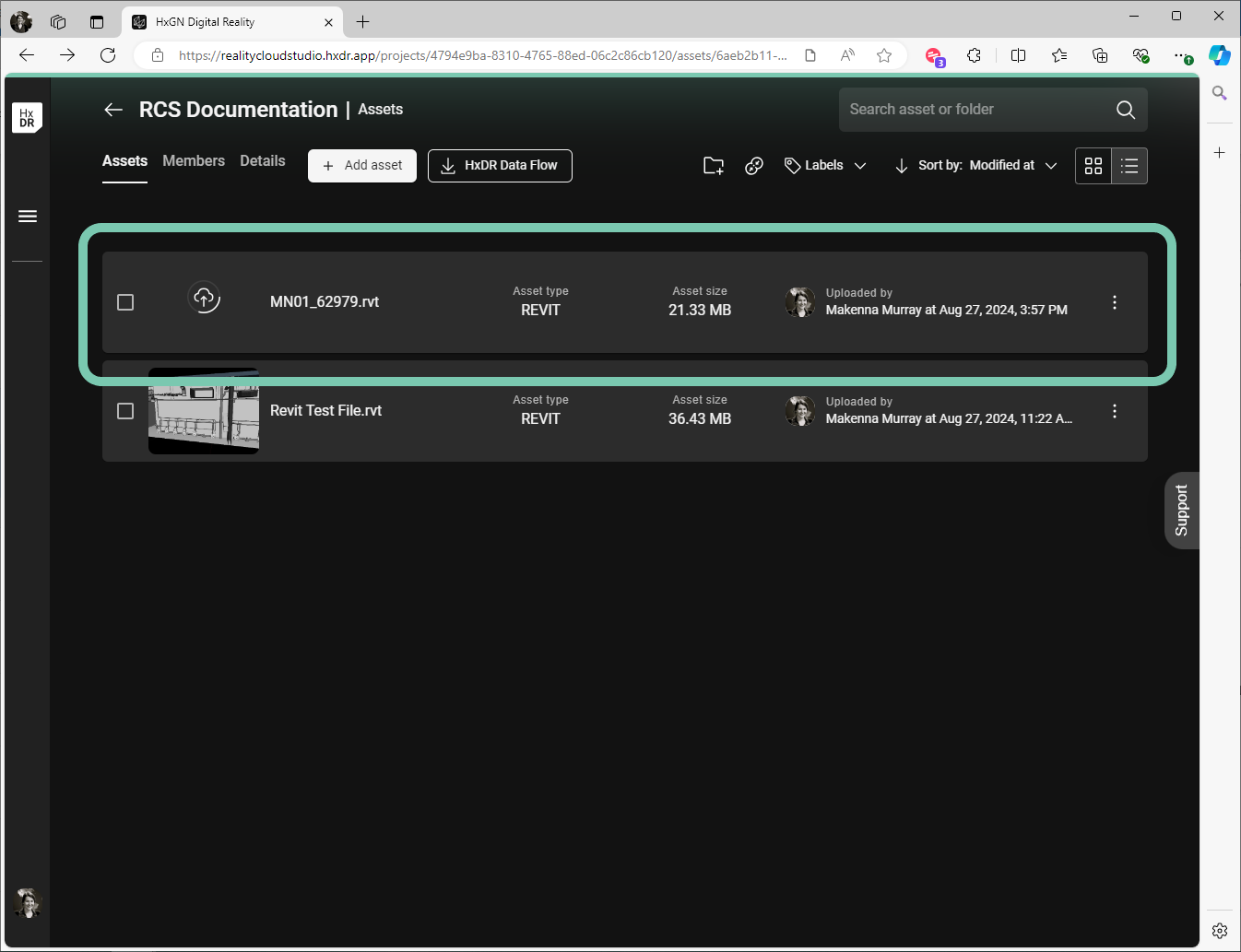Click the back arrow beside RCS Documentation
Viewport: 1241px width, 952px height.
(113, 110)
